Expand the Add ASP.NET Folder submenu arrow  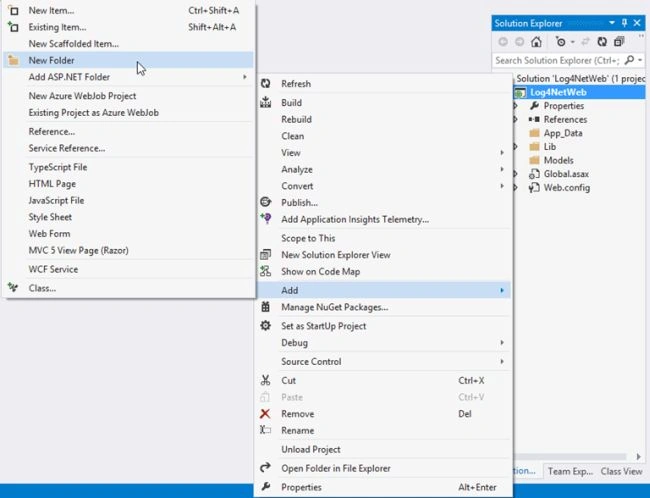[245, 77]
